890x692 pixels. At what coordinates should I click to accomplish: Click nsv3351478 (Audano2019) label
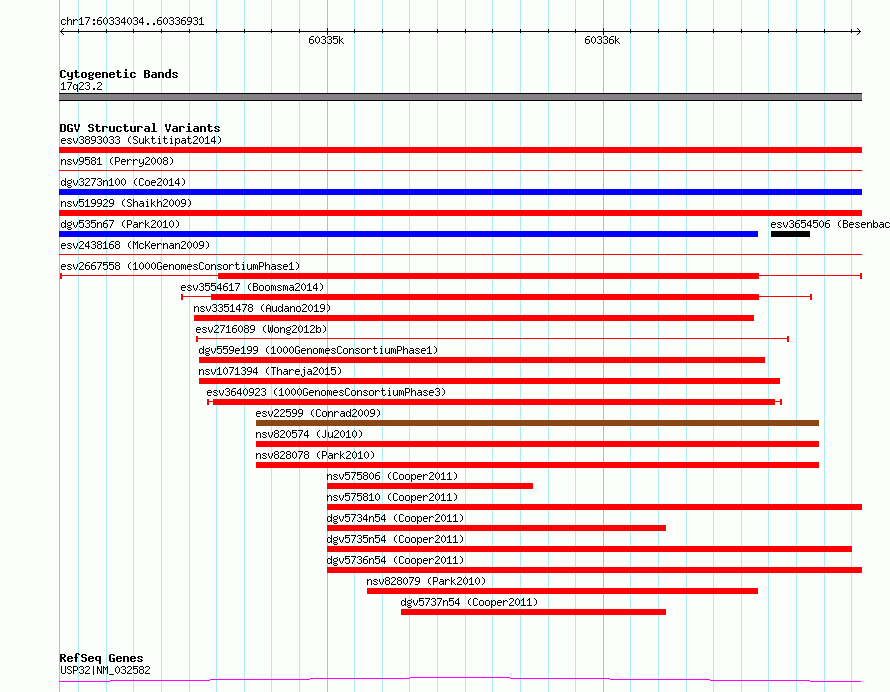point(262,308)
